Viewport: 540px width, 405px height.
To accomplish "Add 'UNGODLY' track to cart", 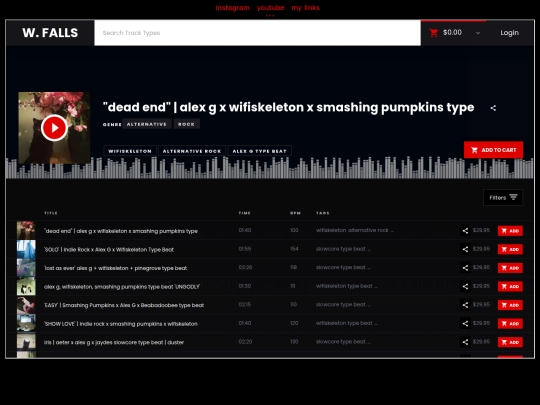I will tap(510, 287).
